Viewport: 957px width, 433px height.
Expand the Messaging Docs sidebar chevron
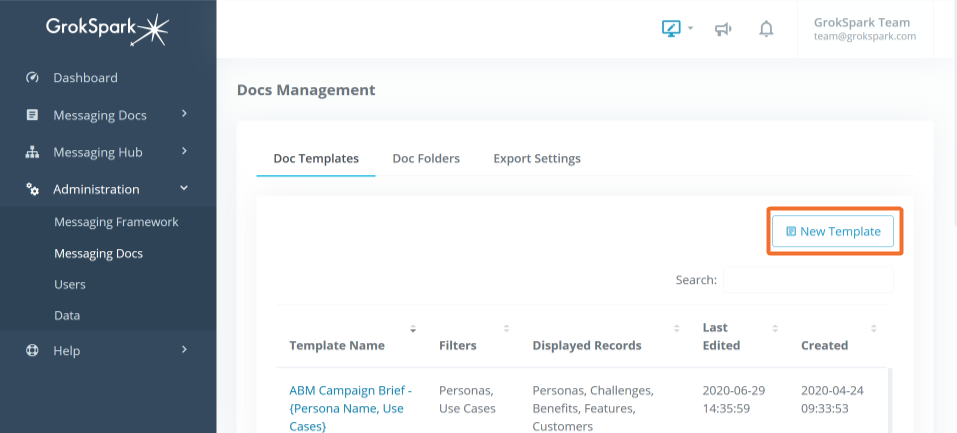184,114
